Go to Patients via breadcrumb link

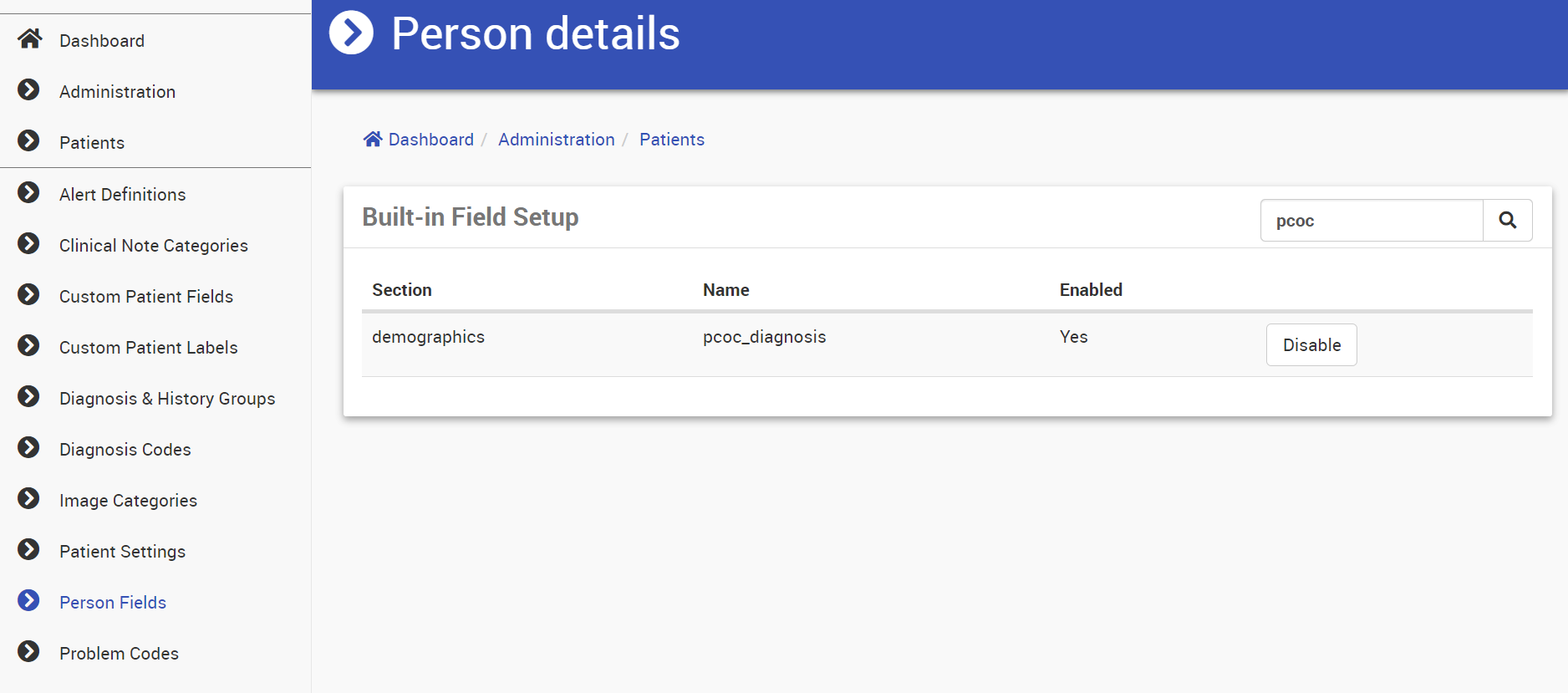[671, 140]
